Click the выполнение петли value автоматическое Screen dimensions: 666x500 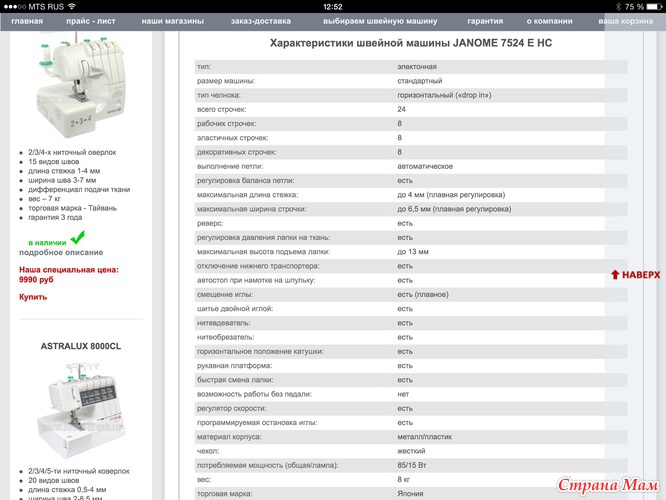pos(425,166)
